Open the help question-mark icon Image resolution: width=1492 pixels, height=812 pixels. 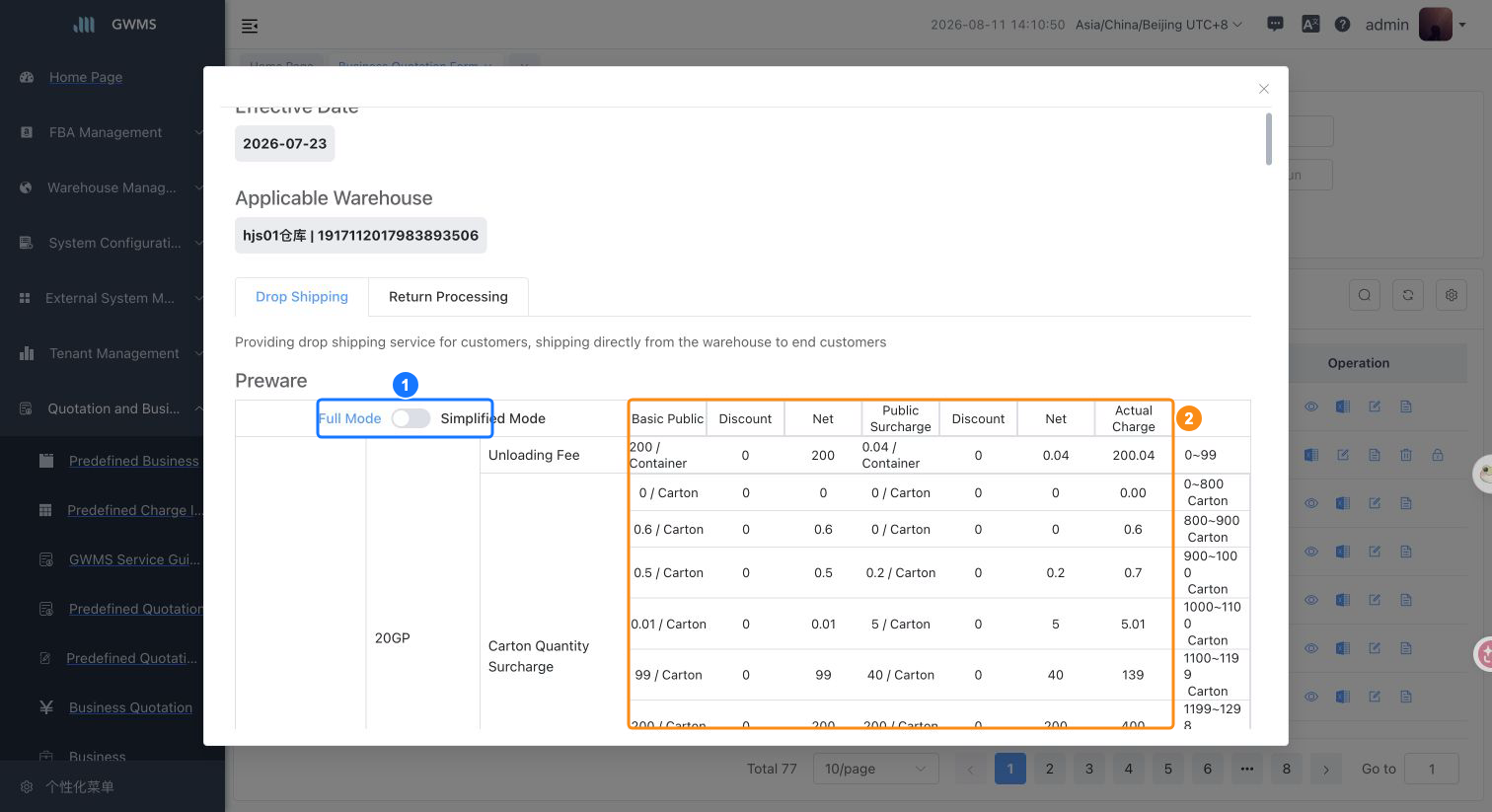click(x=1342, y=25)
